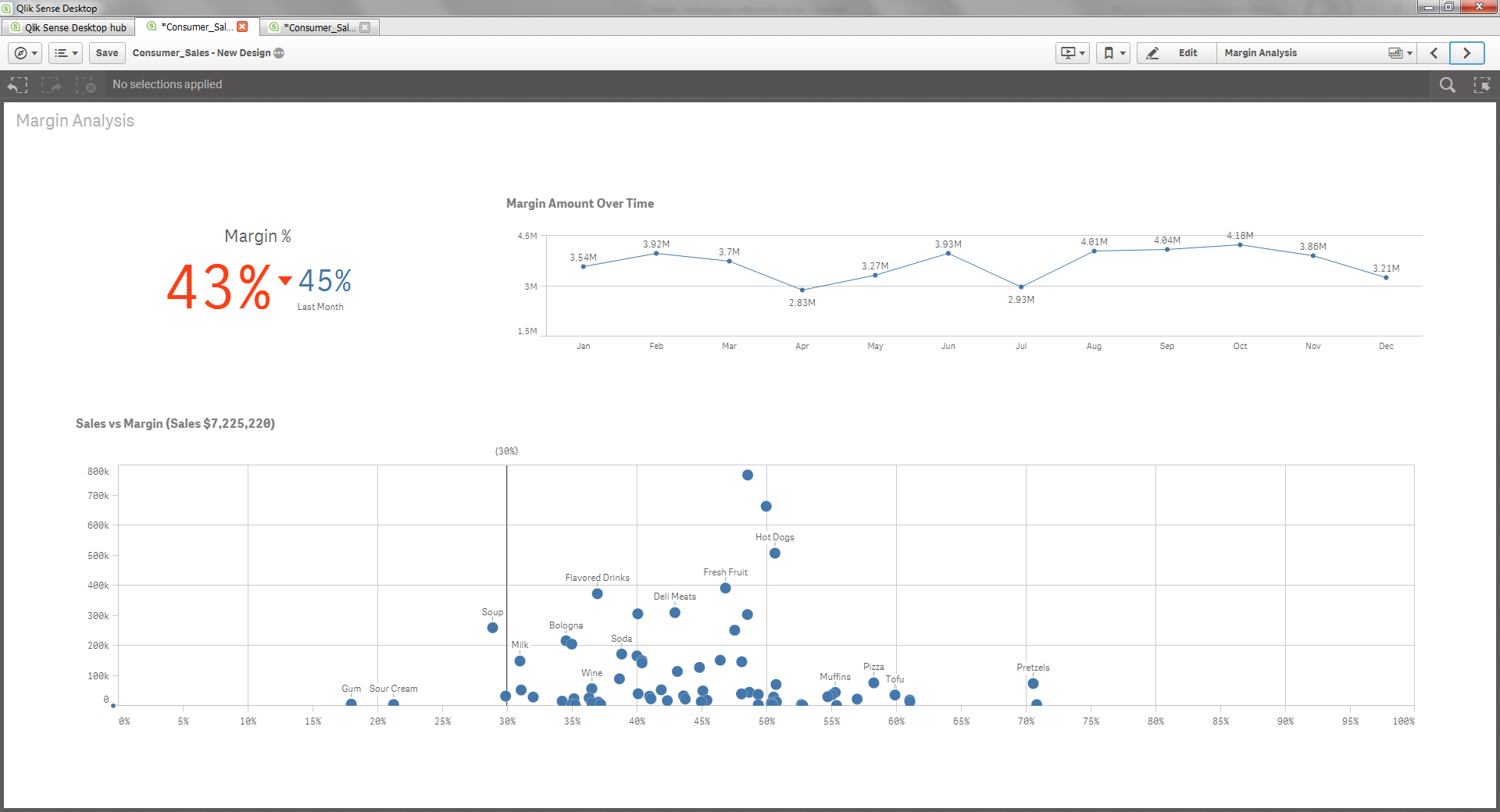Screen dimensions: 1500x812
Task: Open the navigation compass dropdown
Action: (x=25, y=53)
